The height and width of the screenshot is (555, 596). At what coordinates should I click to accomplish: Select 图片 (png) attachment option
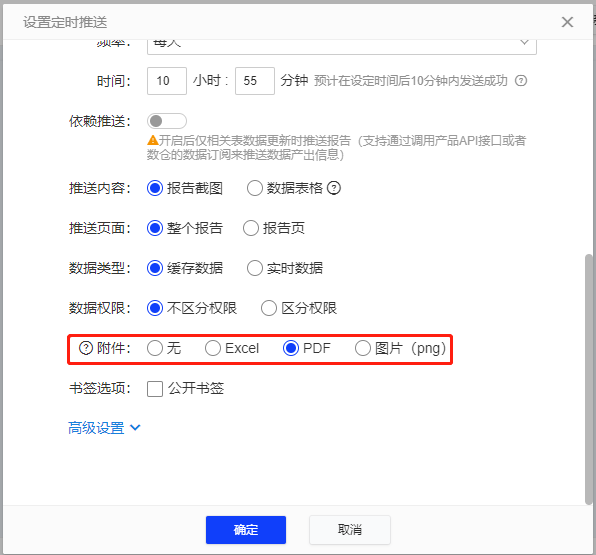(x=363, y=348)
